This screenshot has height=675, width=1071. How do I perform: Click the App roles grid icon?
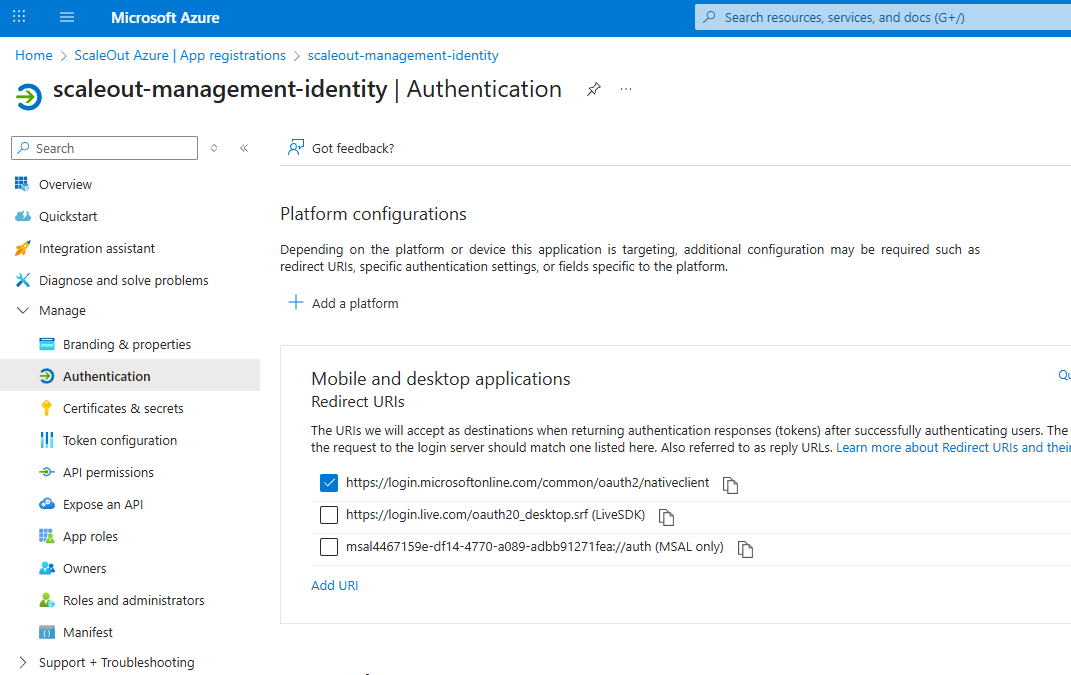pos(46,536)
